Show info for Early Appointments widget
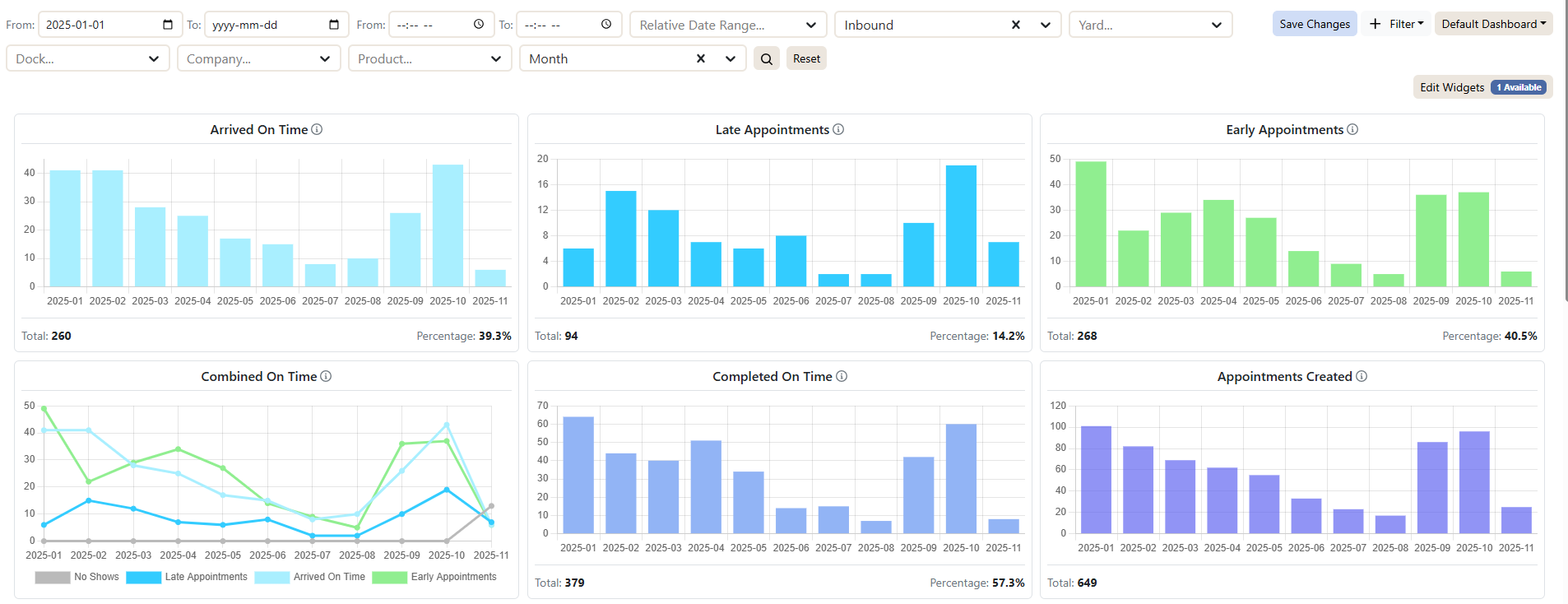The height and width of the screenshot is (604, 1568). tap(1352, 129)
